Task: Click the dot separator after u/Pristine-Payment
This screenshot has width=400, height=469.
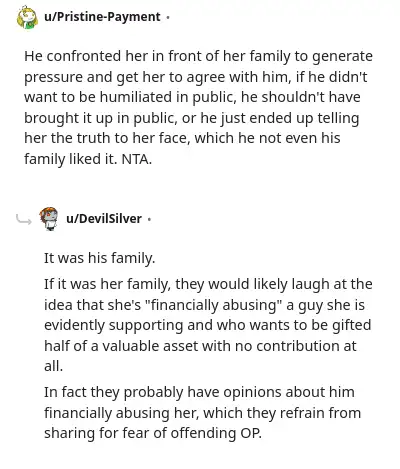Action: point(168,17)
